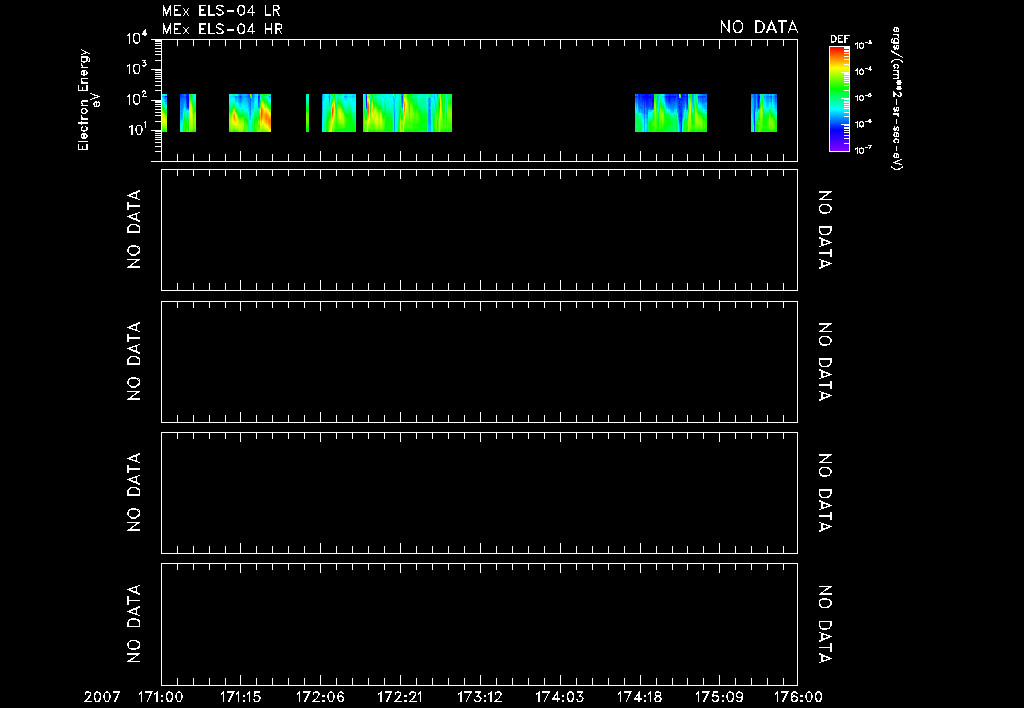
Task: Click the 10^4 energy axis tick label
Action: tap(137, 39)
